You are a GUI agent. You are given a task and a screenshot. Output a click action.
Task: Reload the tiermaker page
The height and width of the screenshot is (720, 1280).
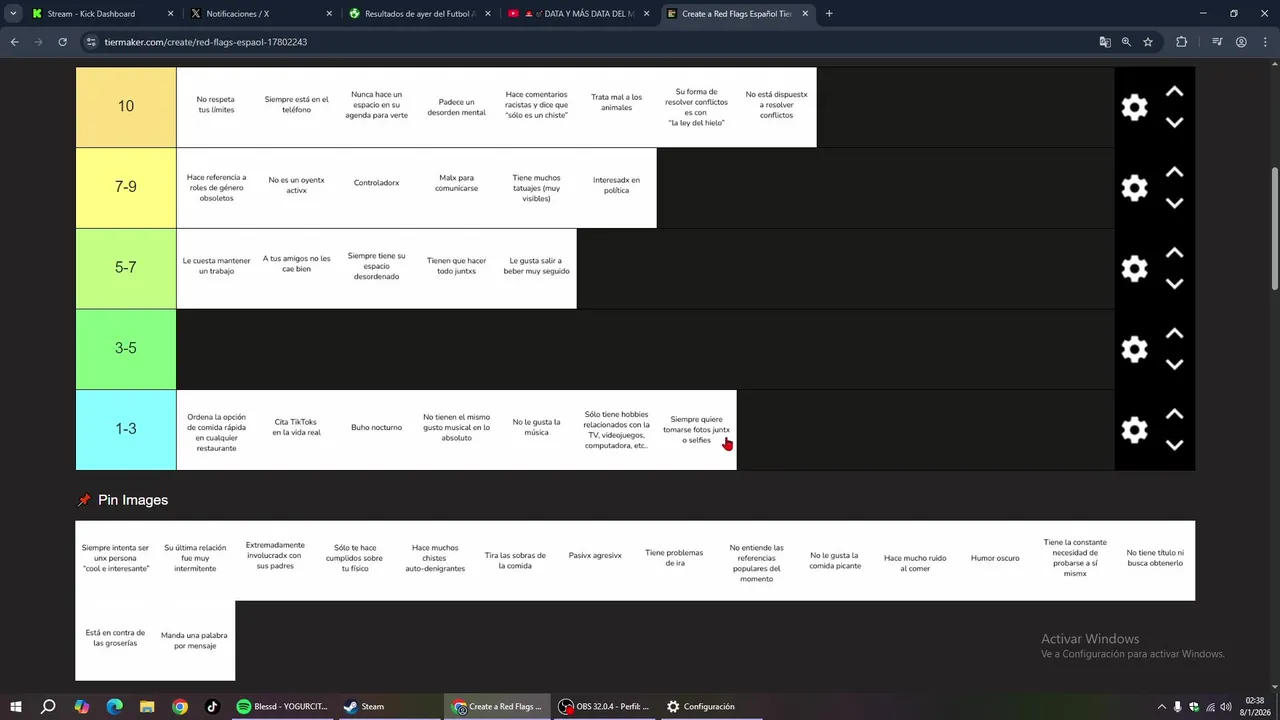click(x=62, y=42)
